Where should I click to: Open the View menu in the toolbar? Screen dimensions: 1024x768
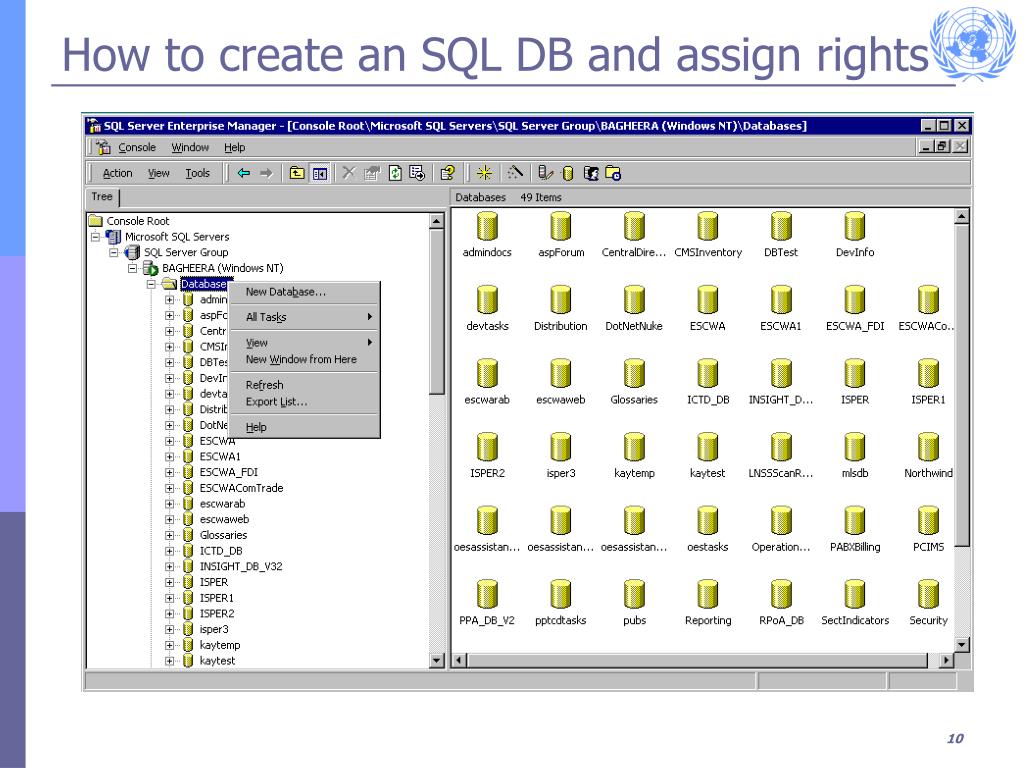pyautogui.click(x=159, y=173)
